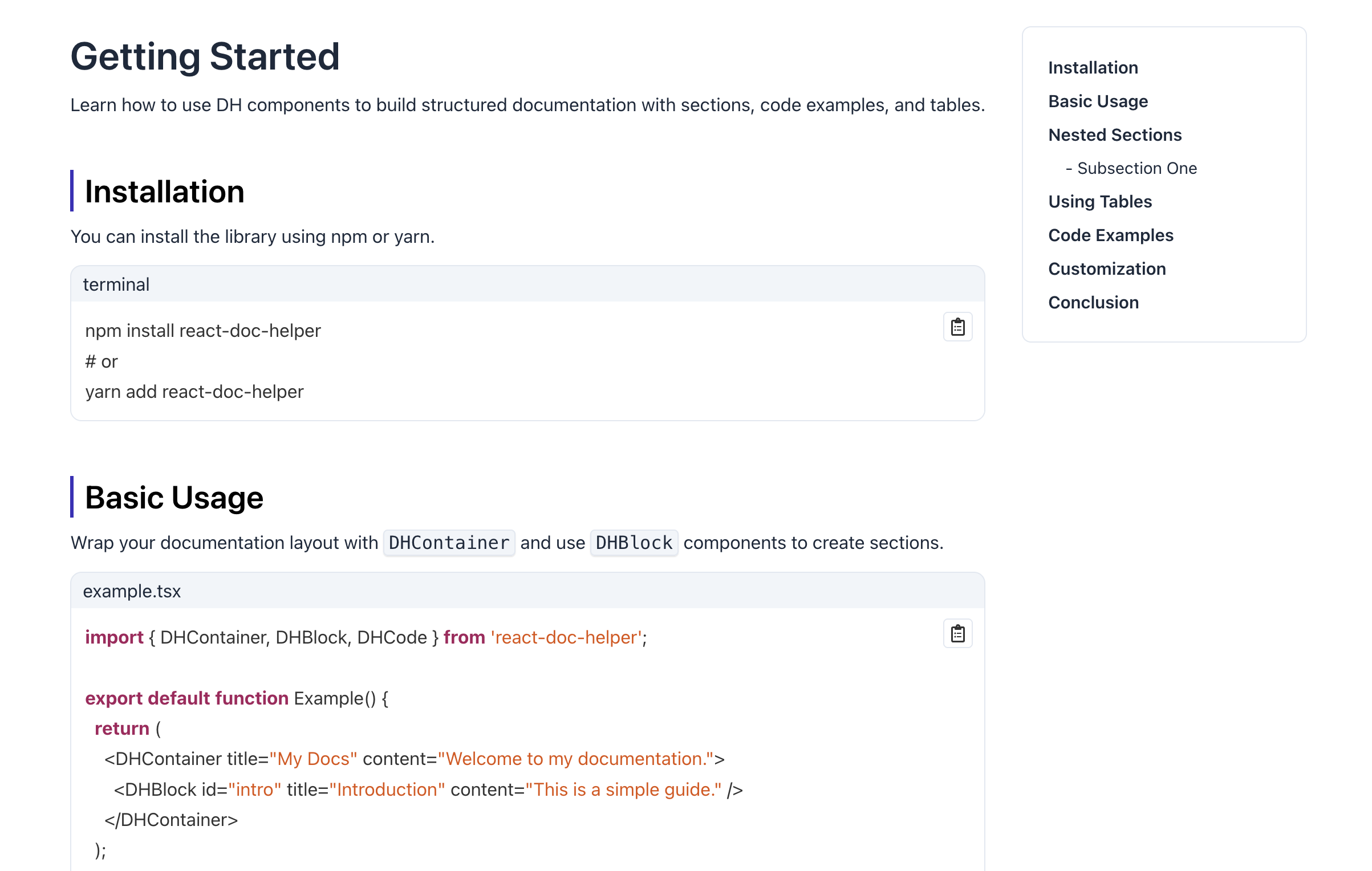Jump to Customization in sidebar

1106,269
